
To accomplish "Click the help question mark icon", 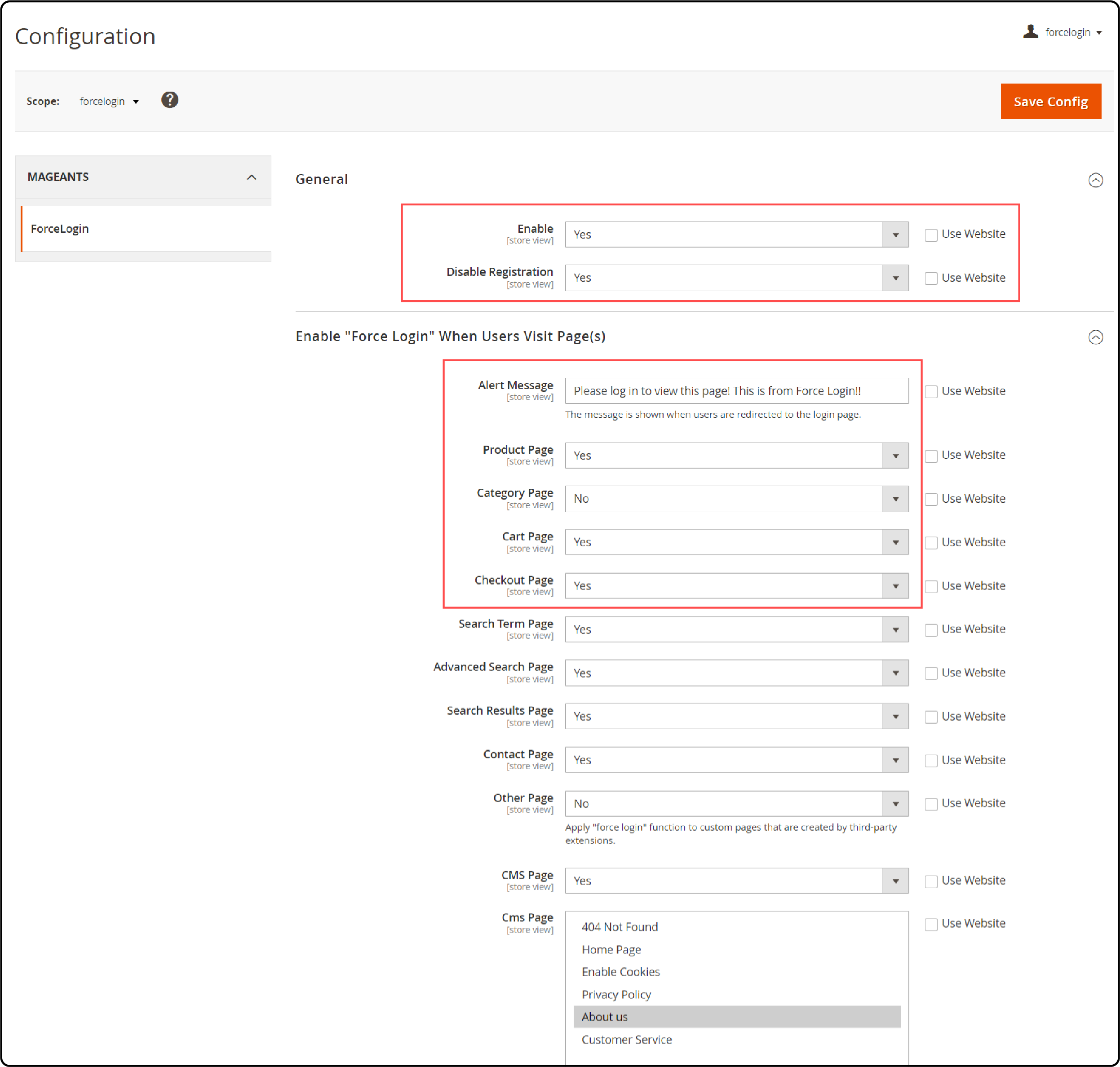I will 169,100.
